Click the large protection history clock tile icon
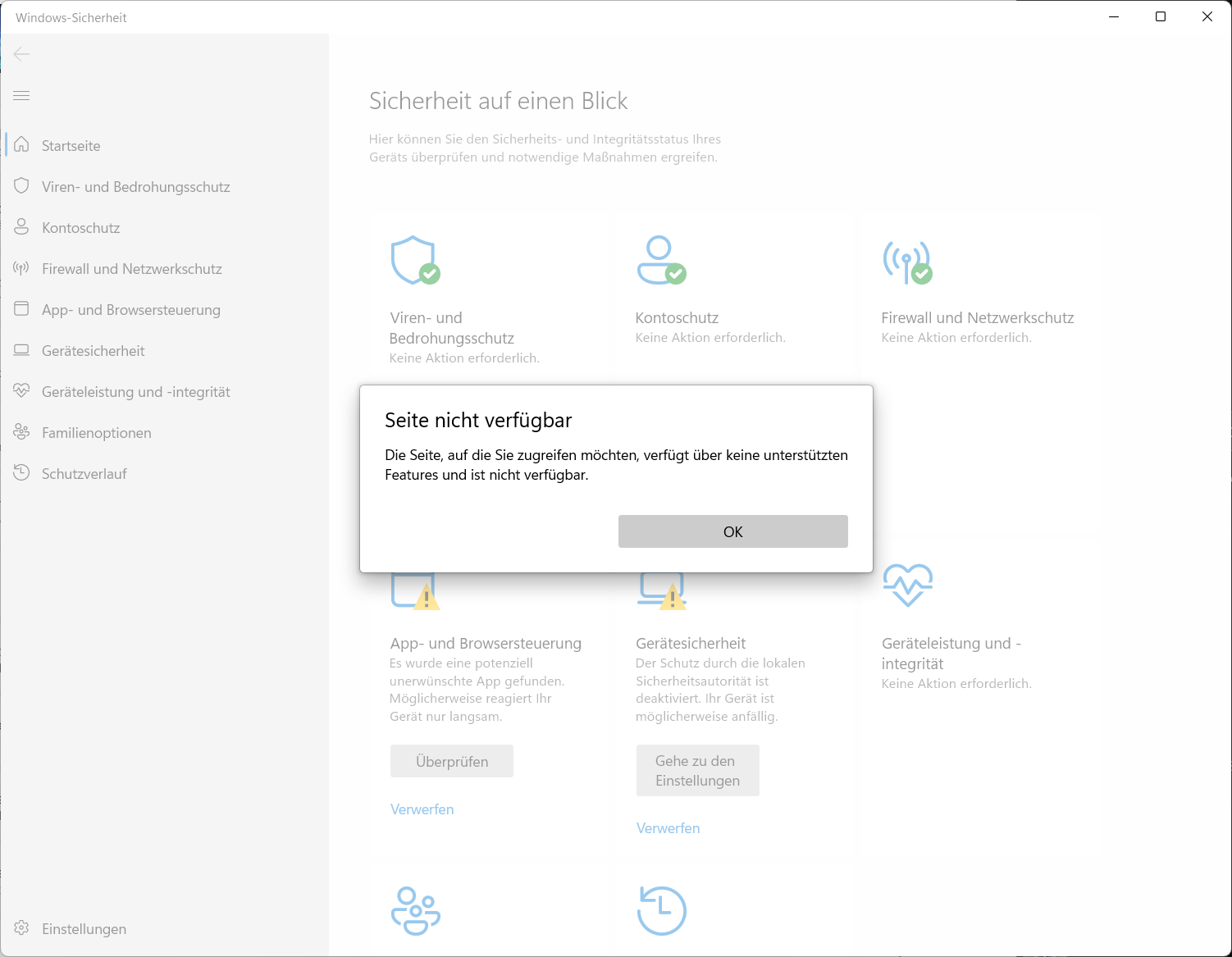The width and height of the screenshot is (1232, 957). click(661, 911)
